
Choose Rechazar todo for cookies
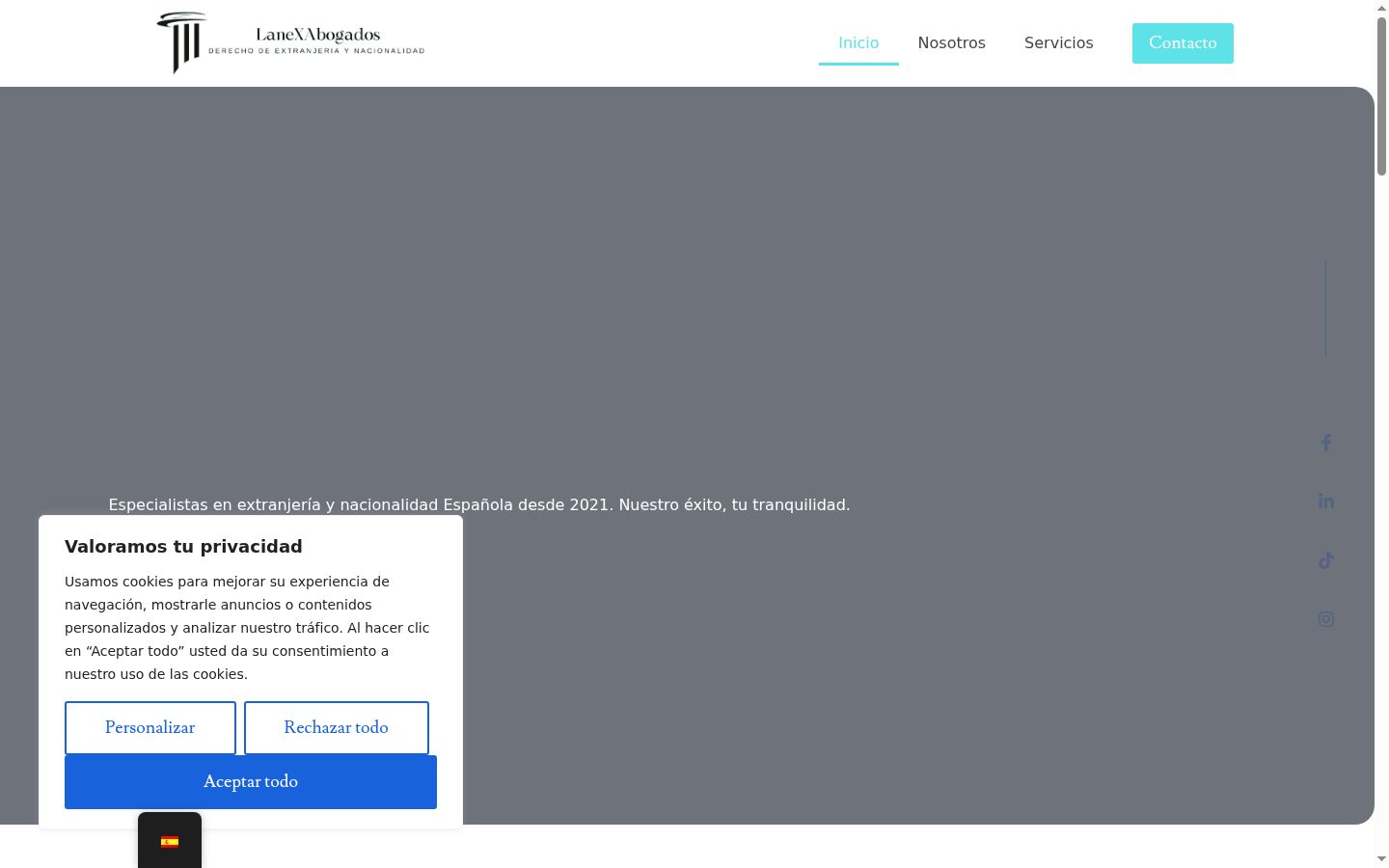[337, 728]
